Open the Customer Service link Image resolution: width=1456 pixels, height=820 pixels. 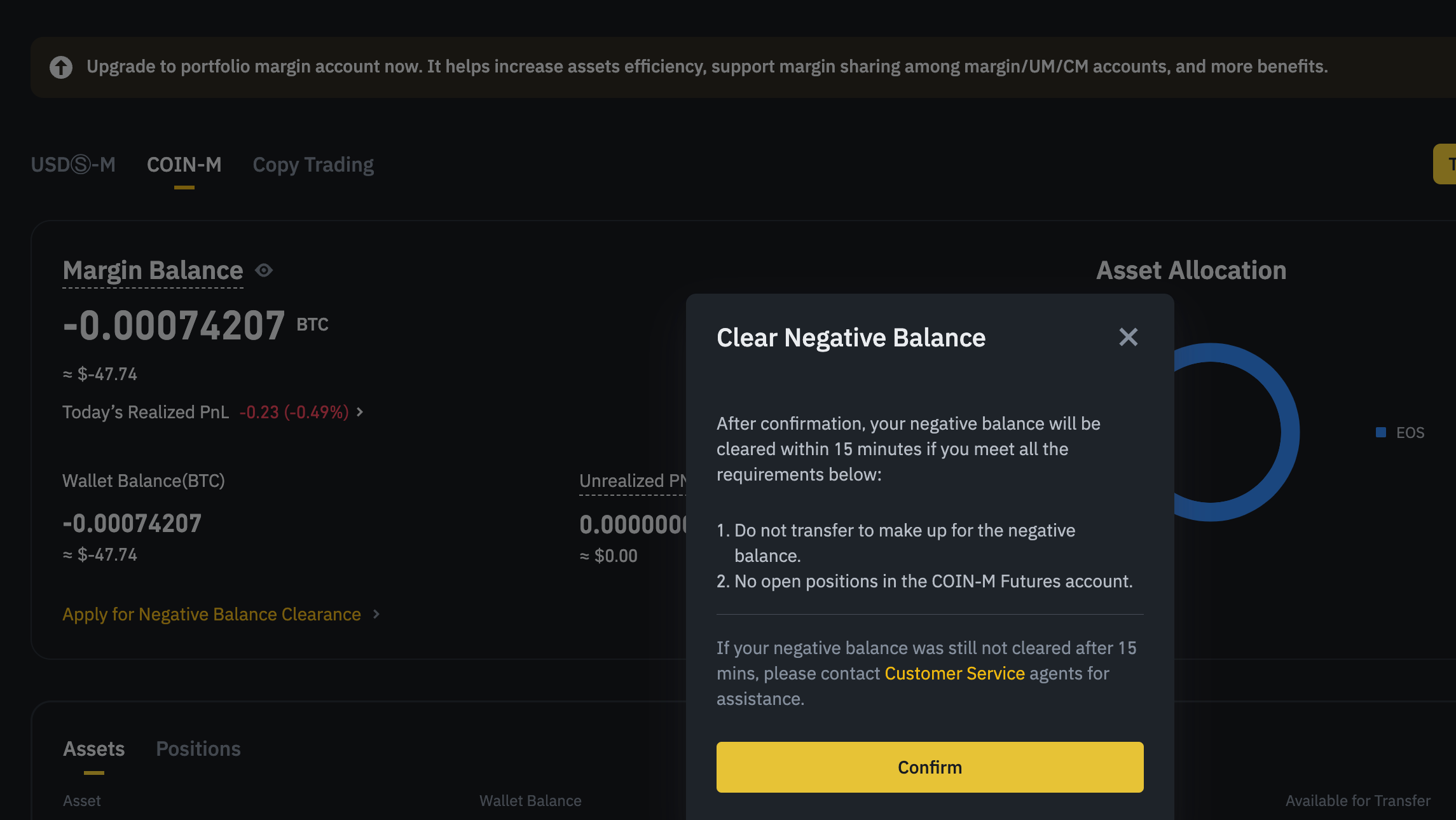click(x=954, y=674)
